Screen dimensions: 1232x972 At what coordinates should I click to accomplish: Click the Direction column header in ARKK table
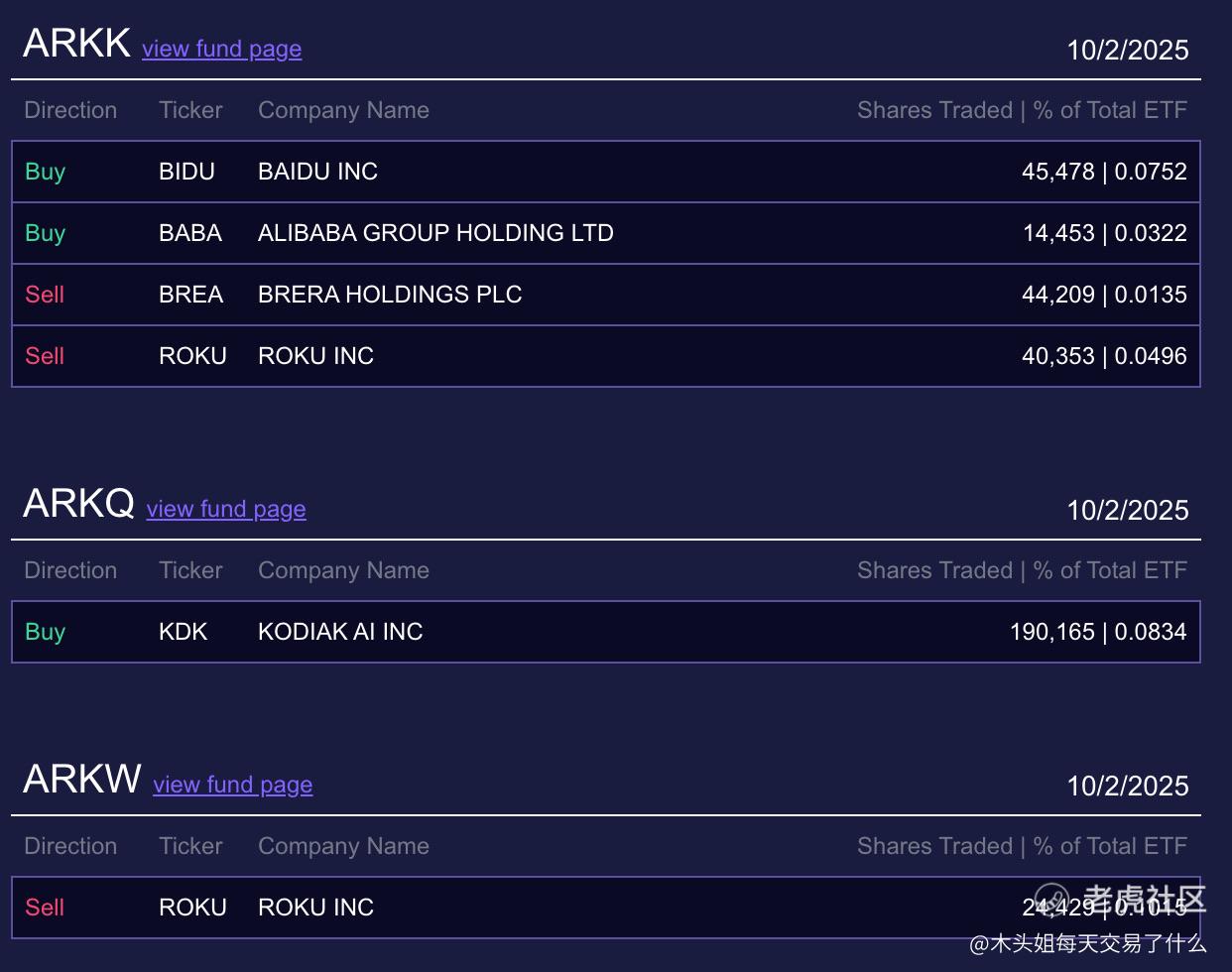pyautogui.click(x=70, y=110)
